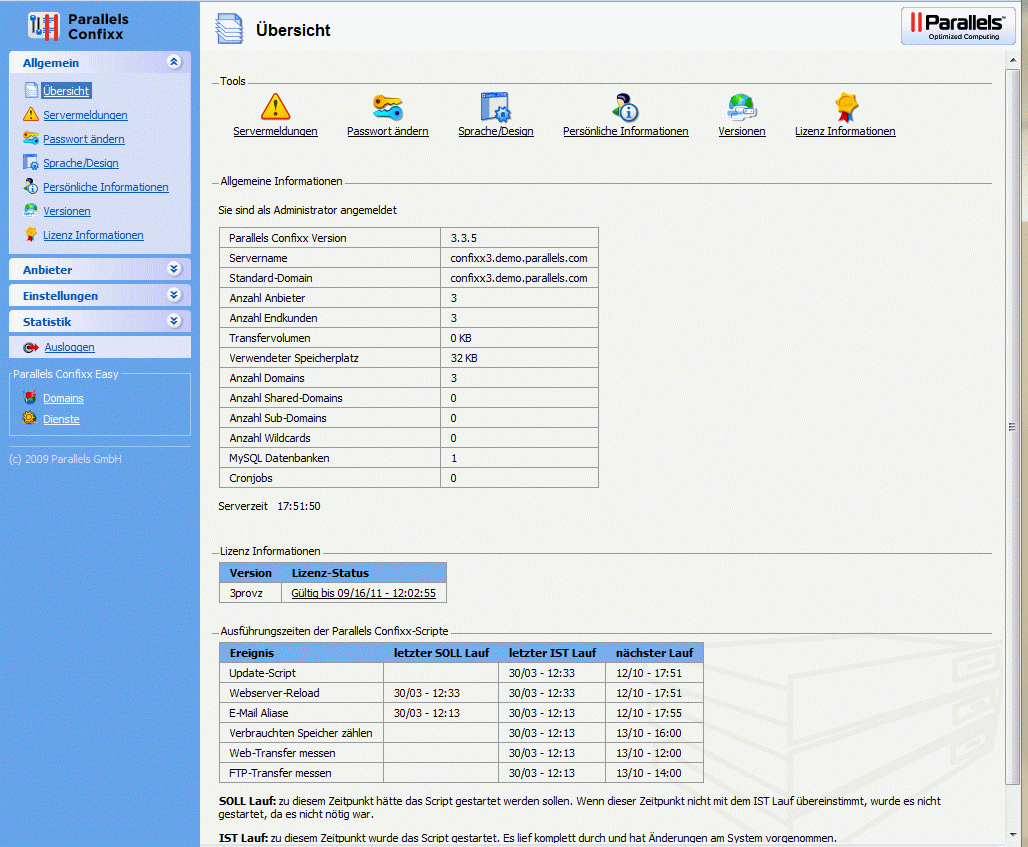Open Servermeldungen from the sidebar menu

coord(85,115)
